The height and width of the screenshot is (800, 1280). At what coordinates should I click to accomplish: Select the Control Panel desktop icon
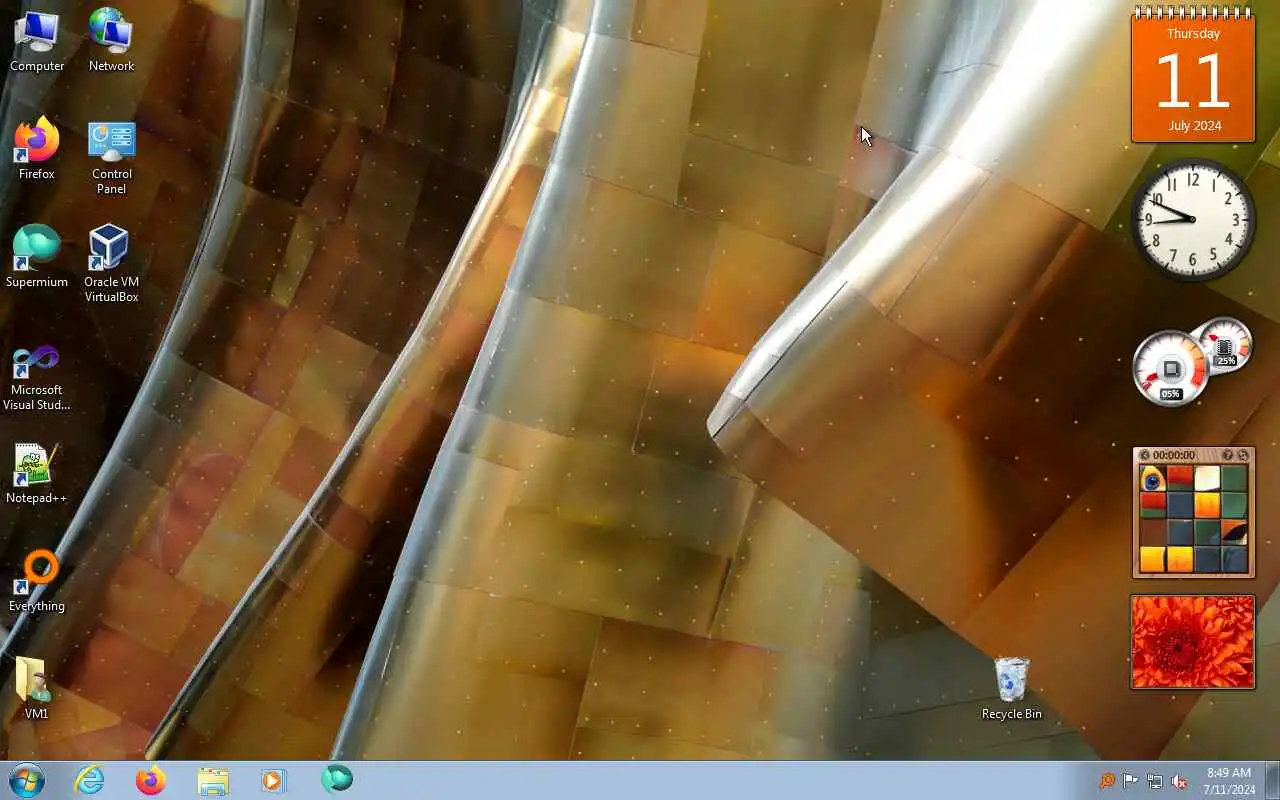(111, 156)
